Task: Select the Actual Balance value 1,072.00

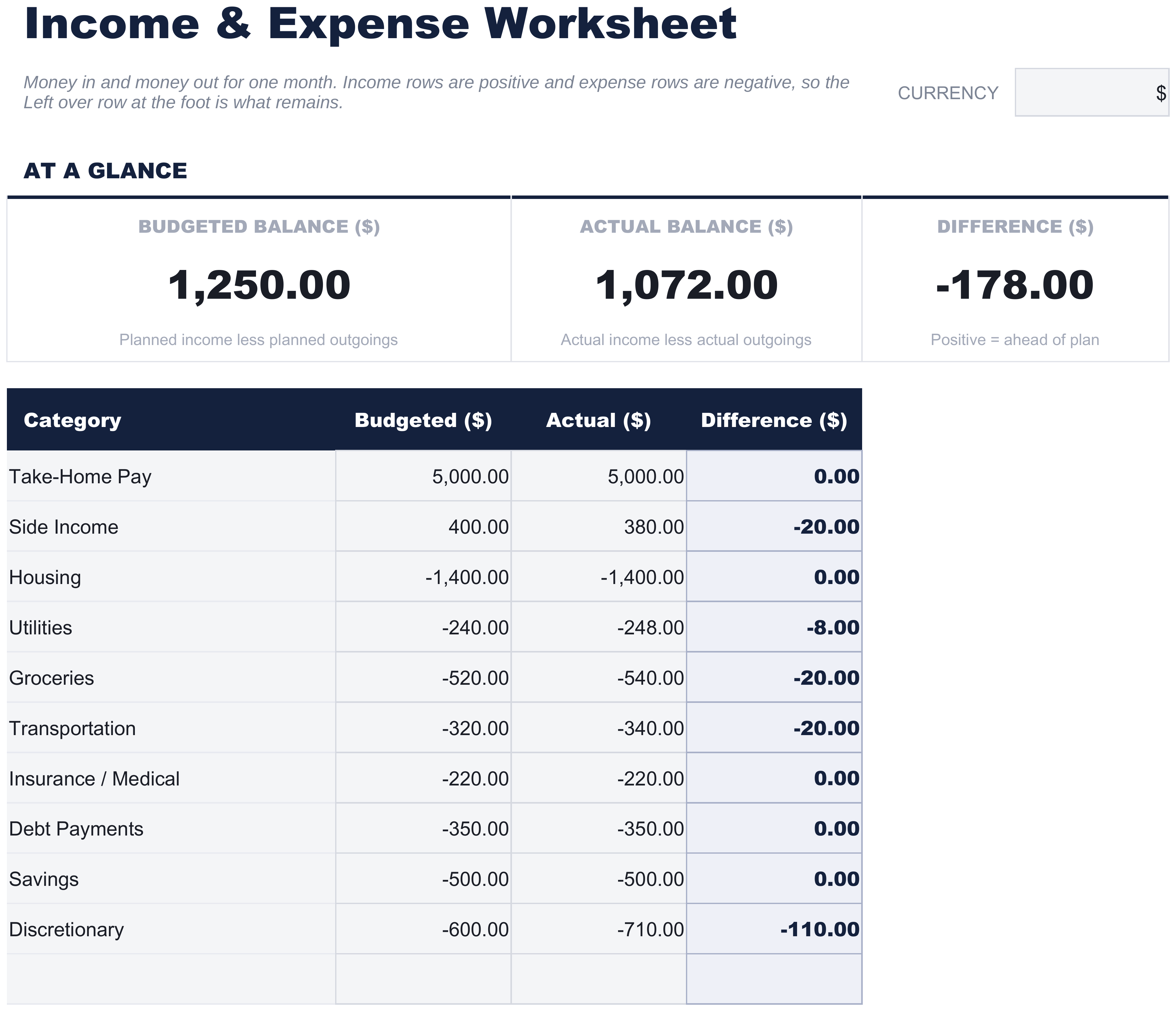Action: click(686, 285)
